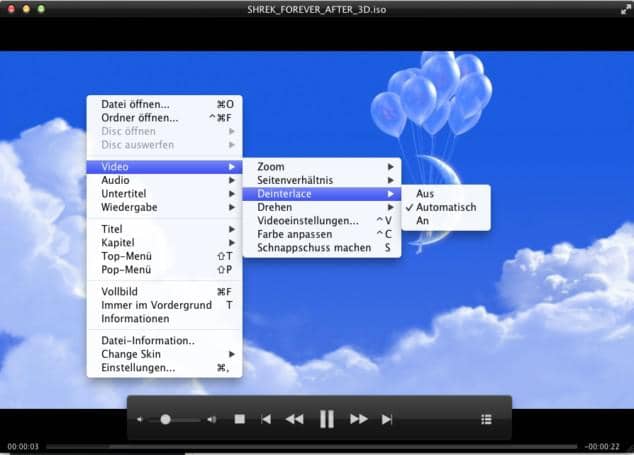634x455 pixels.
Task: Jump to the previous chapter
Action: [x=266, y=419]
